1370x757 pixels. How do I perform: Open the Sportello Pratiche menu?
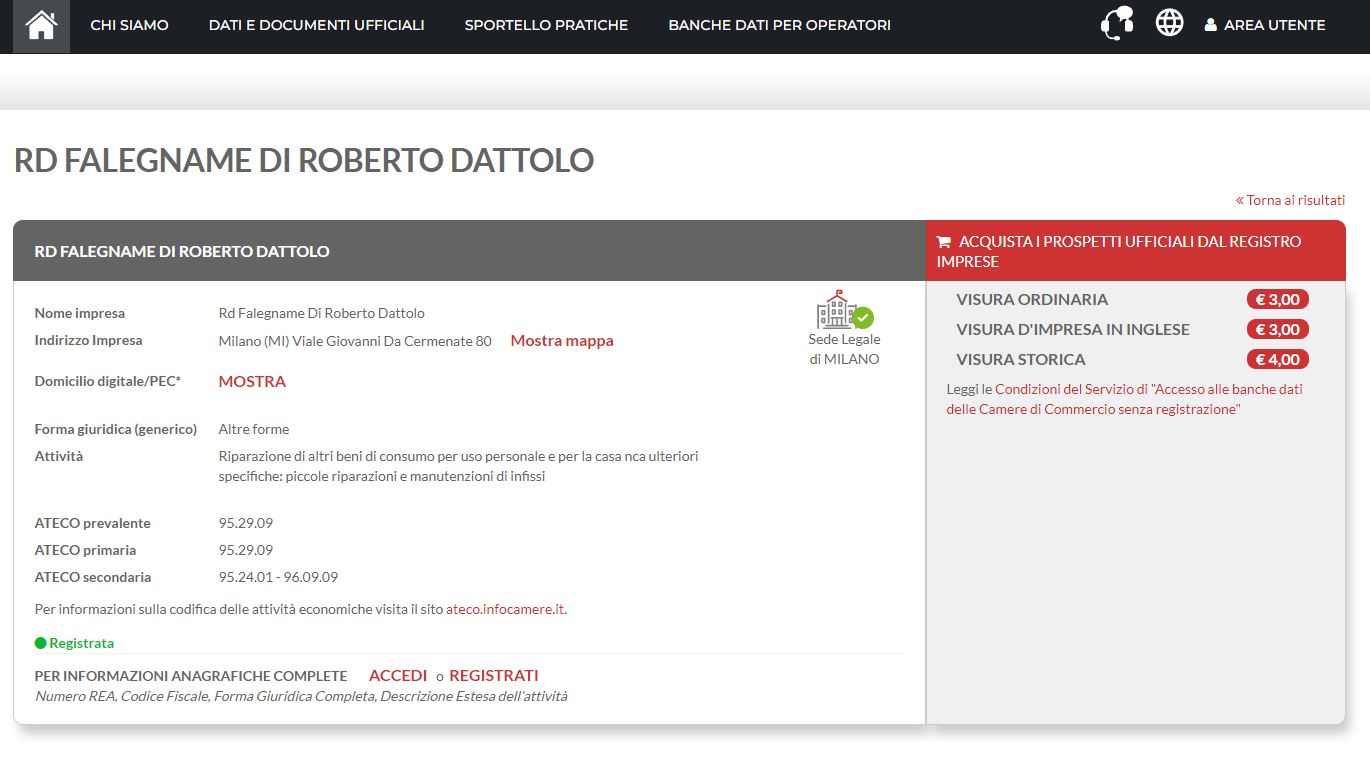click(x=546, y=25)
